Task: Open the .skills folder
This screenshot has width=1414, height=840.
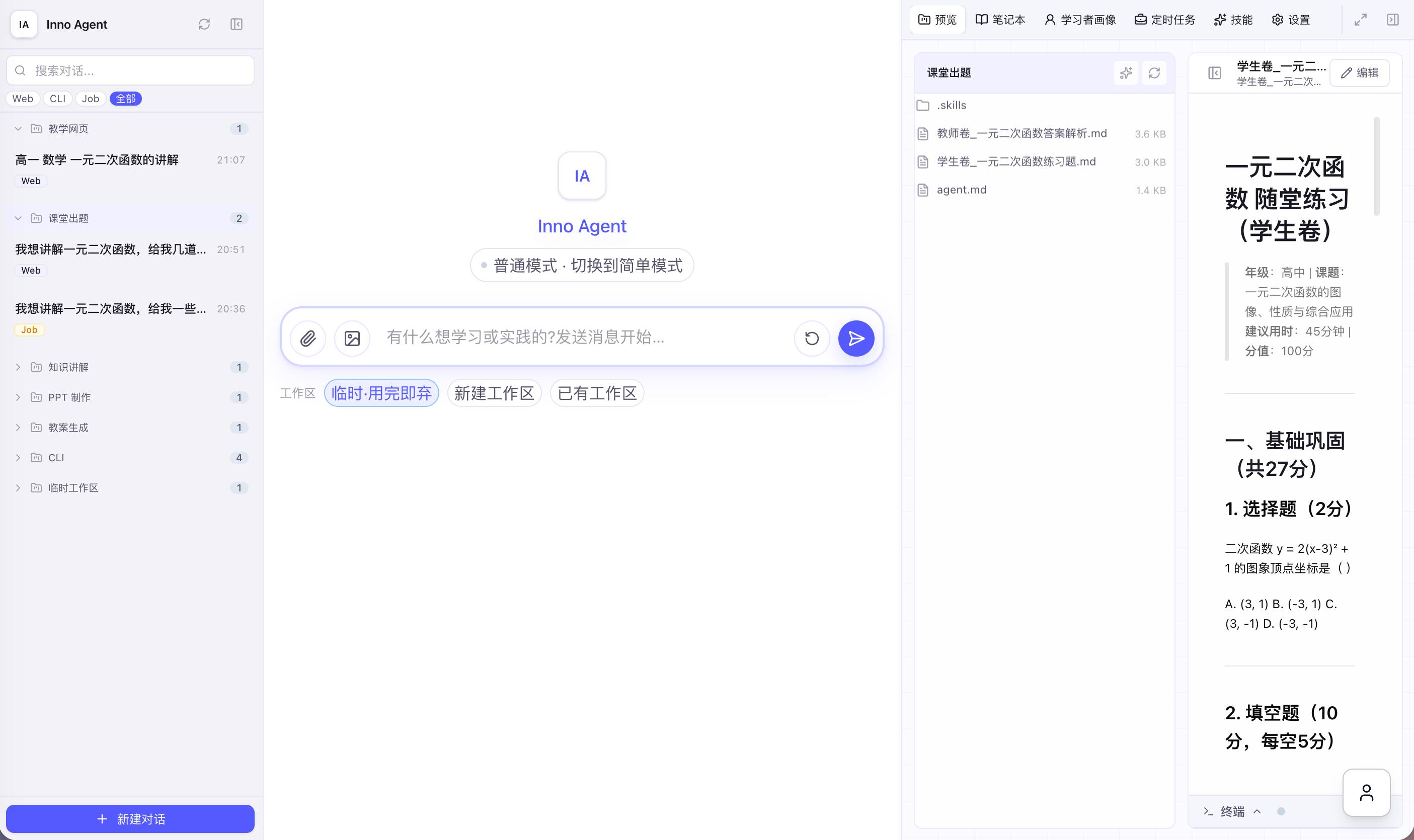Action: pyautogui.click(x=1043, y=105)
